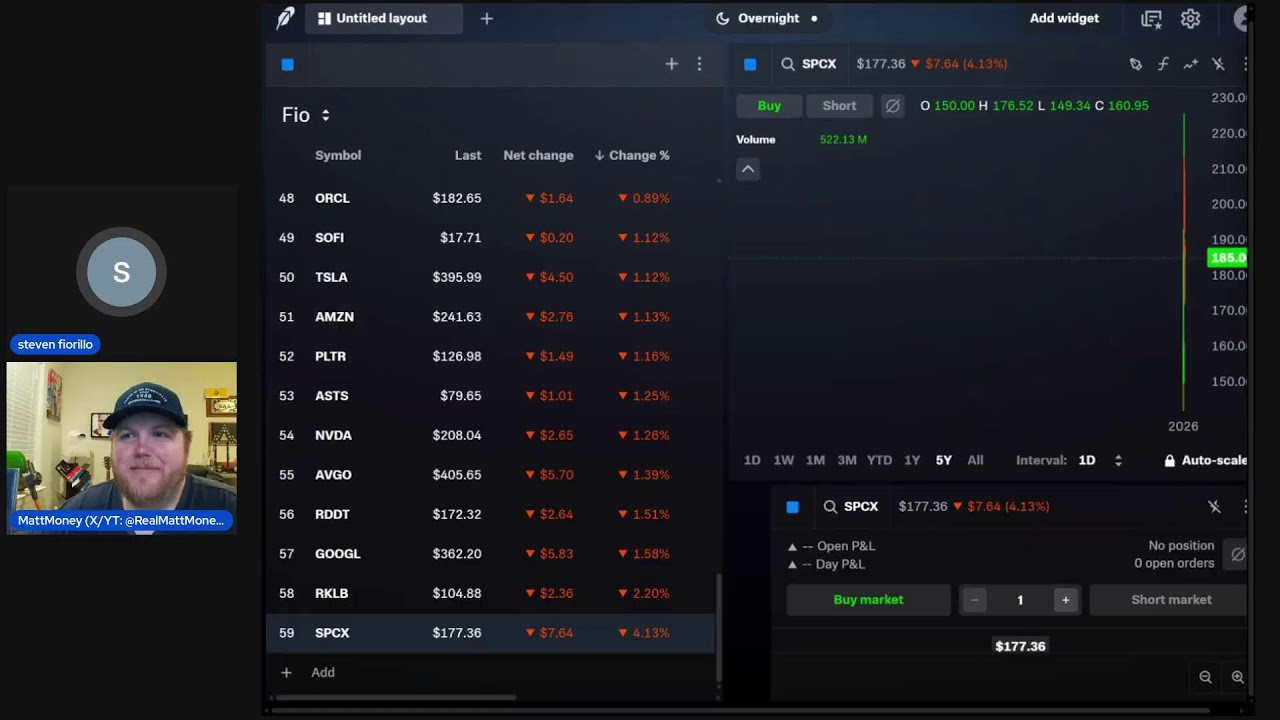Zoom out using the magnifier minus icon
1280x720 pixels.
(x=1205, y=677)
